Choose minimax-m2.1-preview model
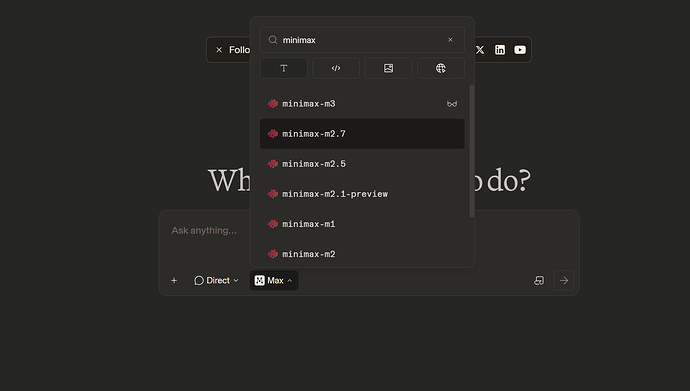The height and width of the screenshot is (391, 690). 362,194
